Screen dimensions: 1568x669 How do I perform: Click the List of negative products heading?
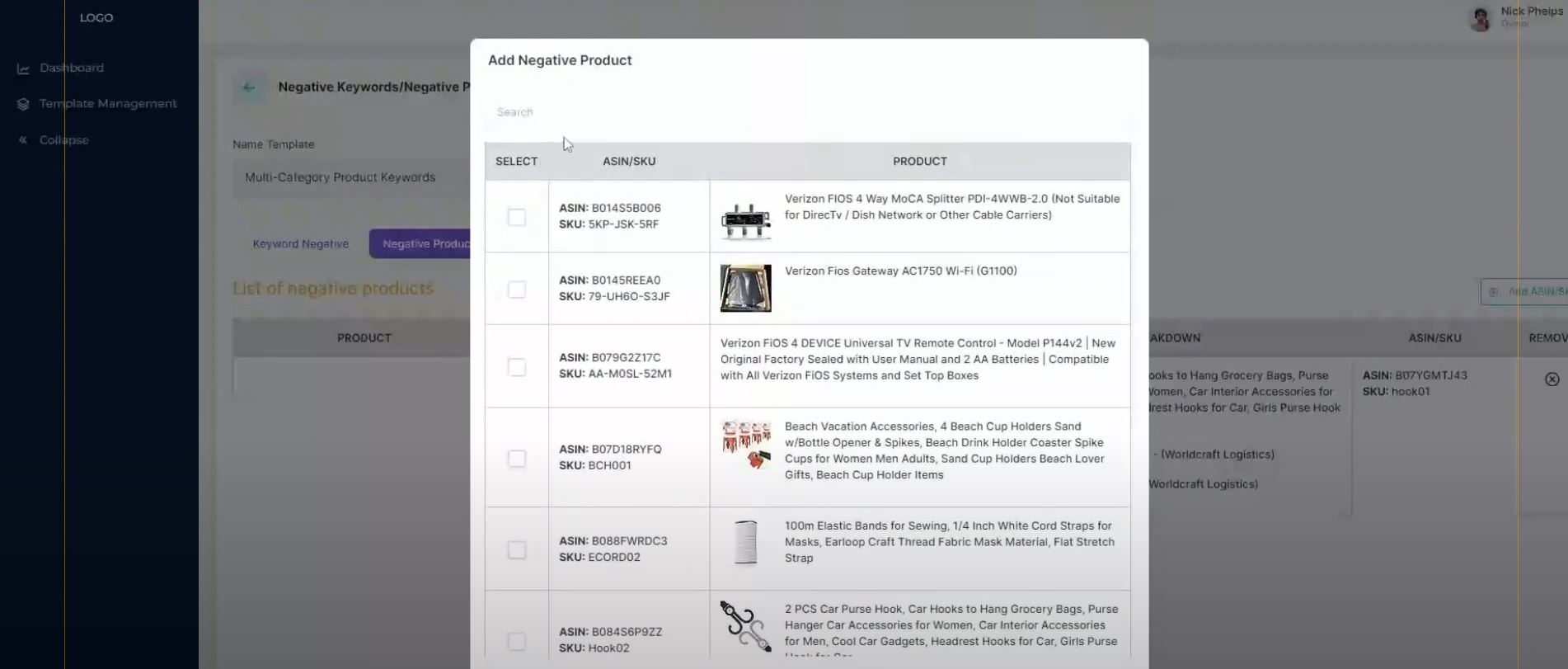(x=333, y=288)
